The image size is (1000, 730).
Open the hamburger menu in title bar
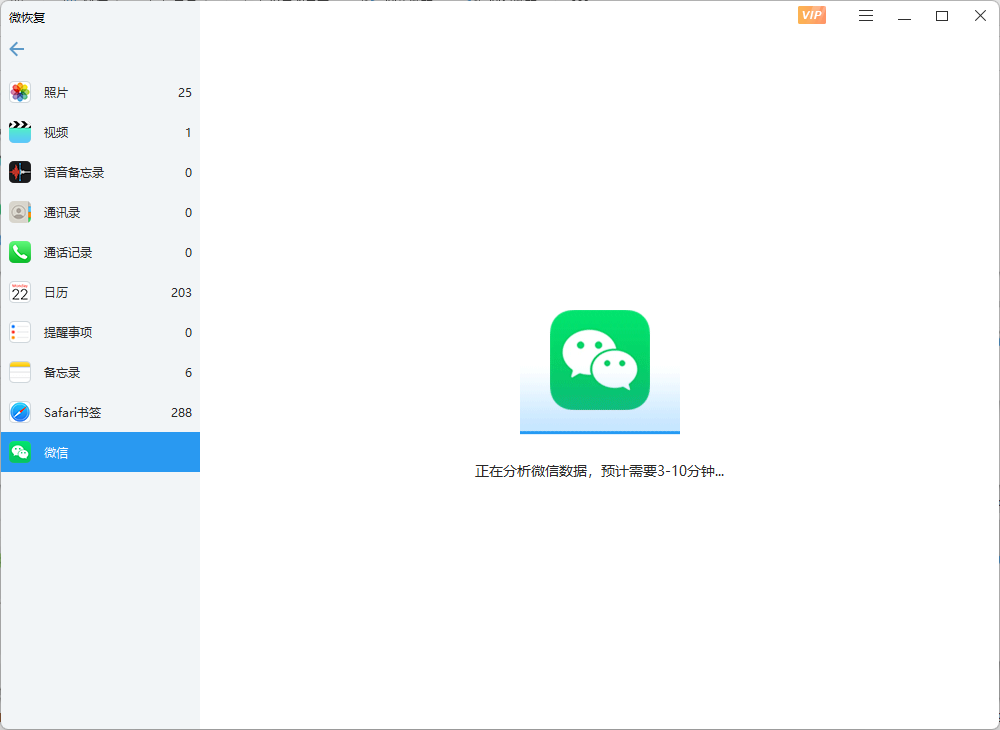(866, 15)
